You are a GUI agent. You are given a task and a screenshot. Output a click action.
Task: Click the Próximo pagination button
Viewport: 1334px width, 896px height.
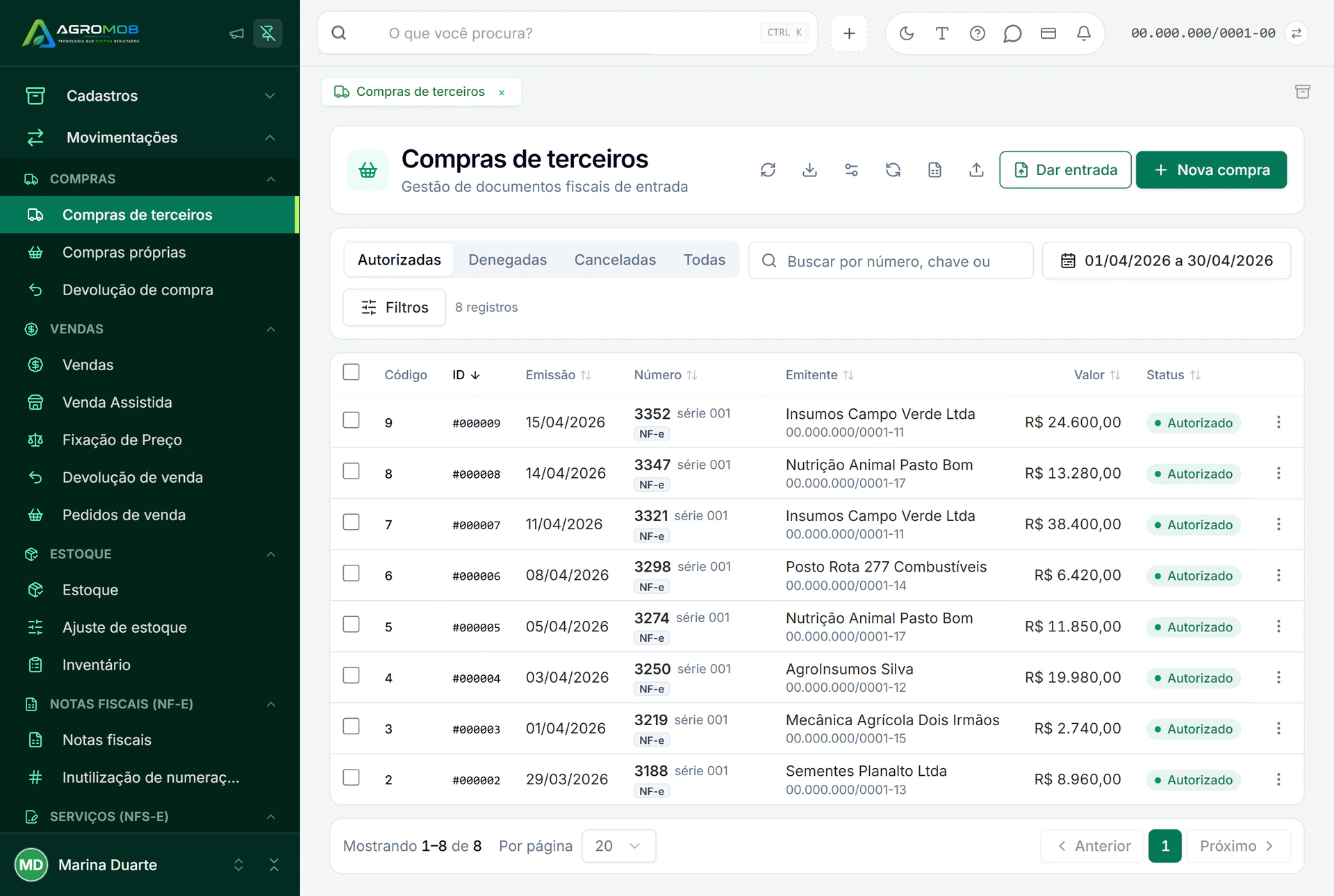[1238, 846]
